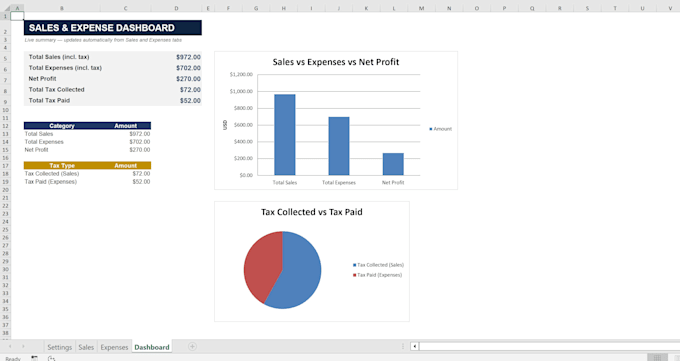Click the $702.00 summary value in row 6
The height and width of the screenshot is (361, 680).
[188, 68]
